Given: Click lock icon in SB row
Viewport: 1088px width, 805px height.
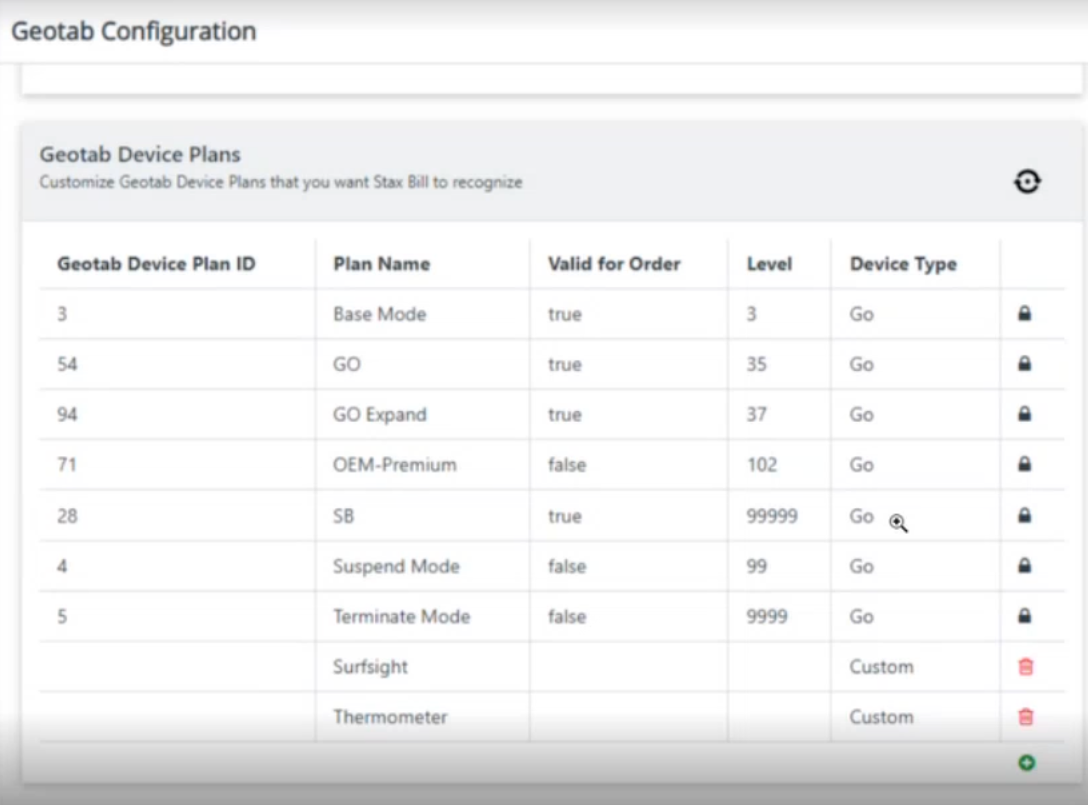Looking at the screenshot, I should pos(1024,515).
